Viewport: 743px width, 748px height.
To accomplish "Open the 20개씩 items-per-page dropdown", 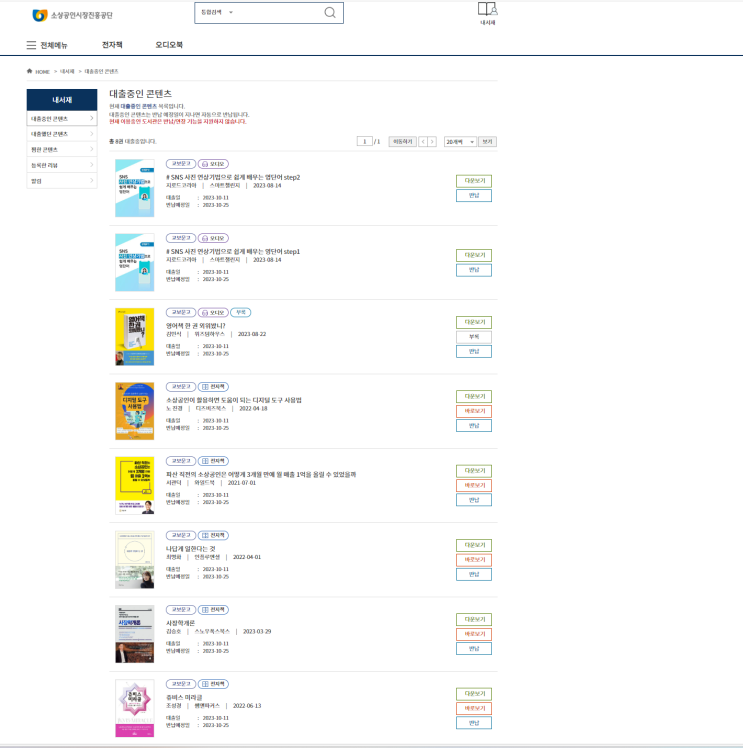I will pos(460,142).
